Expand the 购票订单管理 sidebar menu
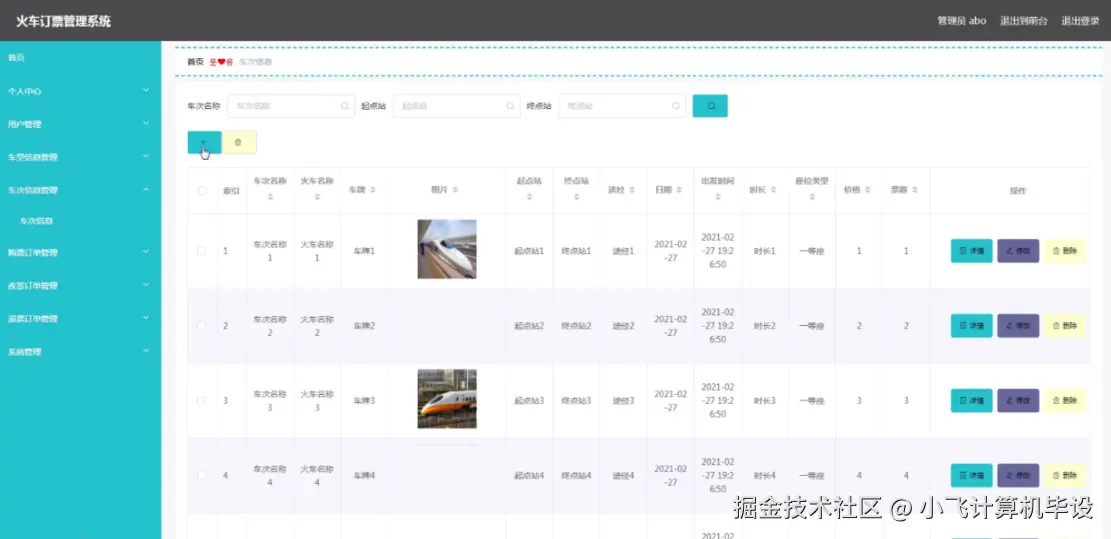The height and width of the screenshot is (539, 1111). pos(80,252)
